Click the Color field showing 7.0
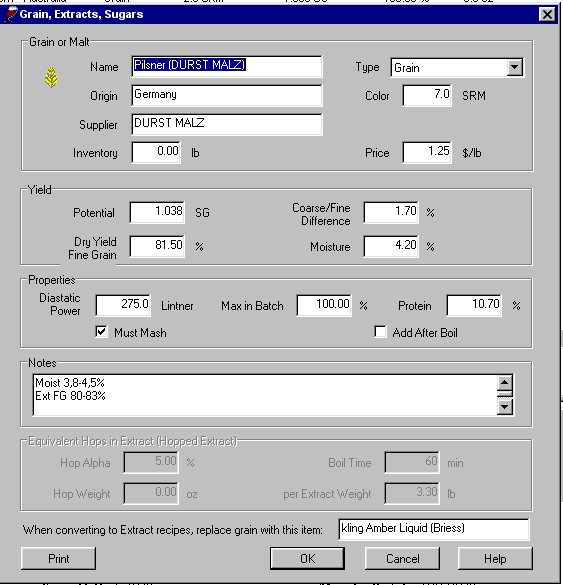The image size is (563, 585). tap(427, 96)
